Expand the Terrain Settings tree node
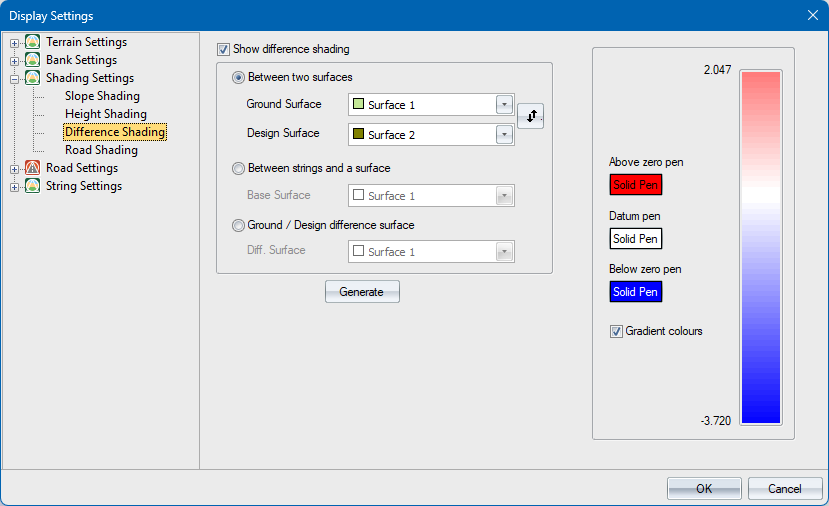This screenshot has width=829, height=506. coord(15,42)
